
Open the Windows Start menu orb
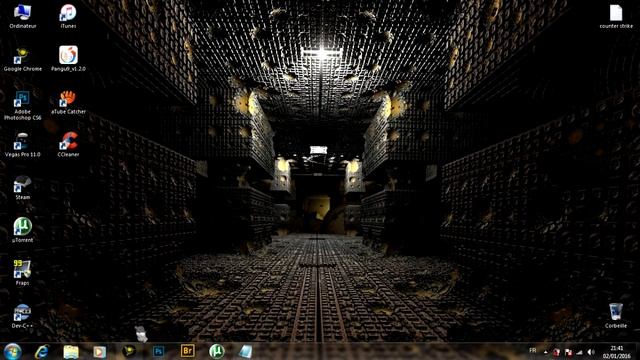coord(13,351)
